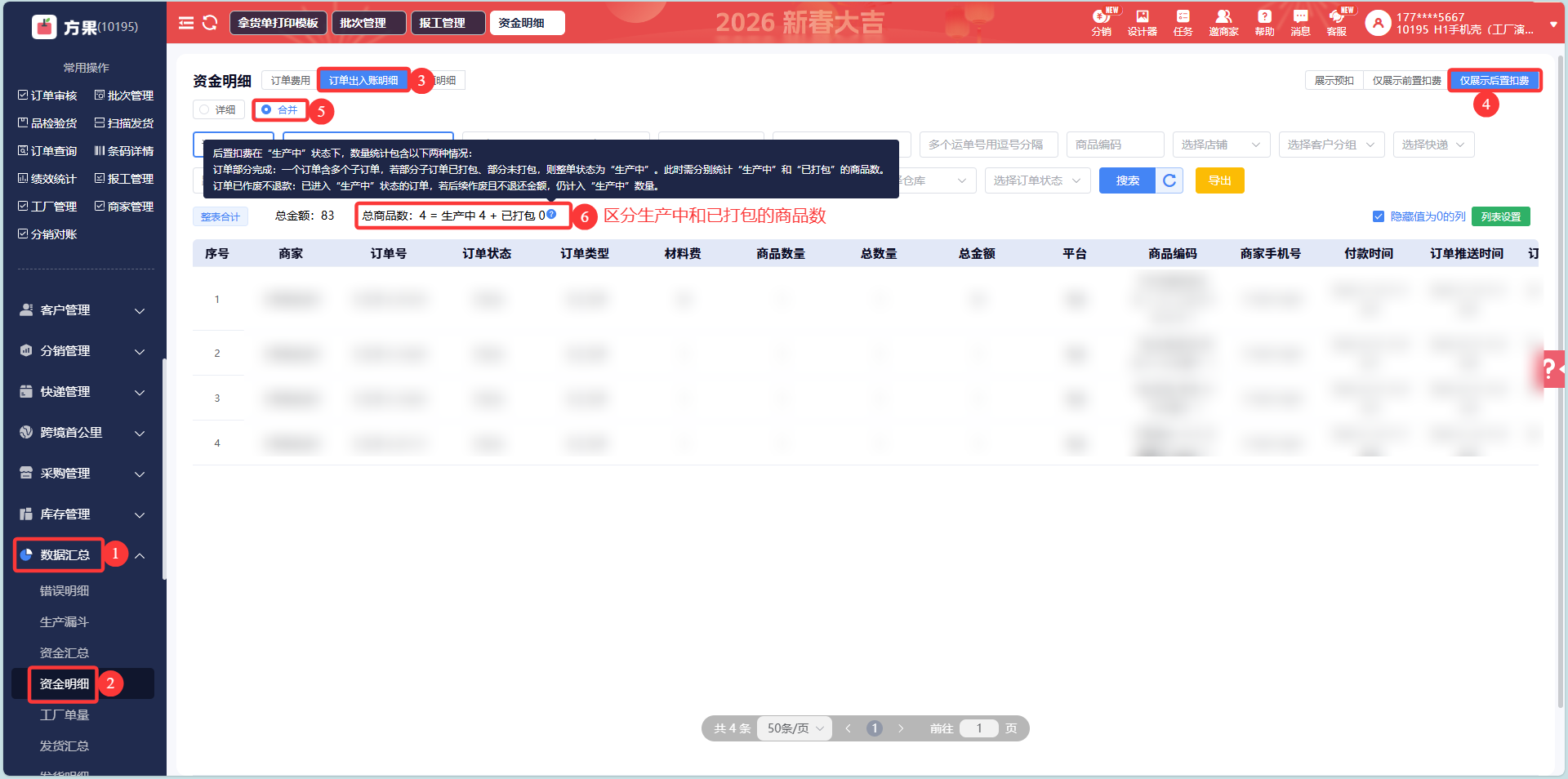Open 分销对账 shortcut
This screenshot has width=1568, height=779.
(x=47, y=234)
